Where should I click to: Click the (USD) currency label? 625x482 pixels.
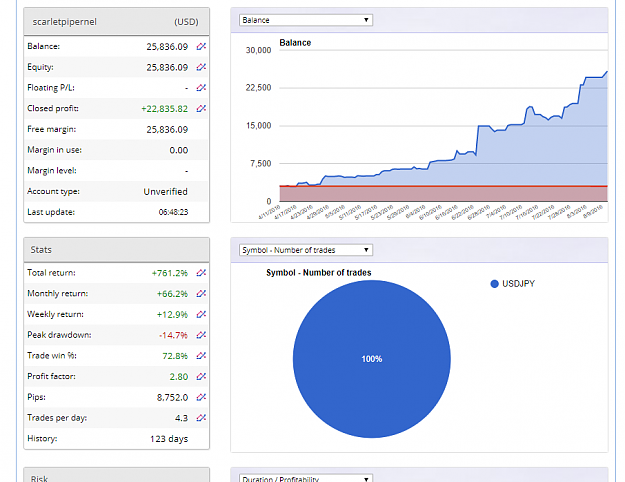point(186,22)
